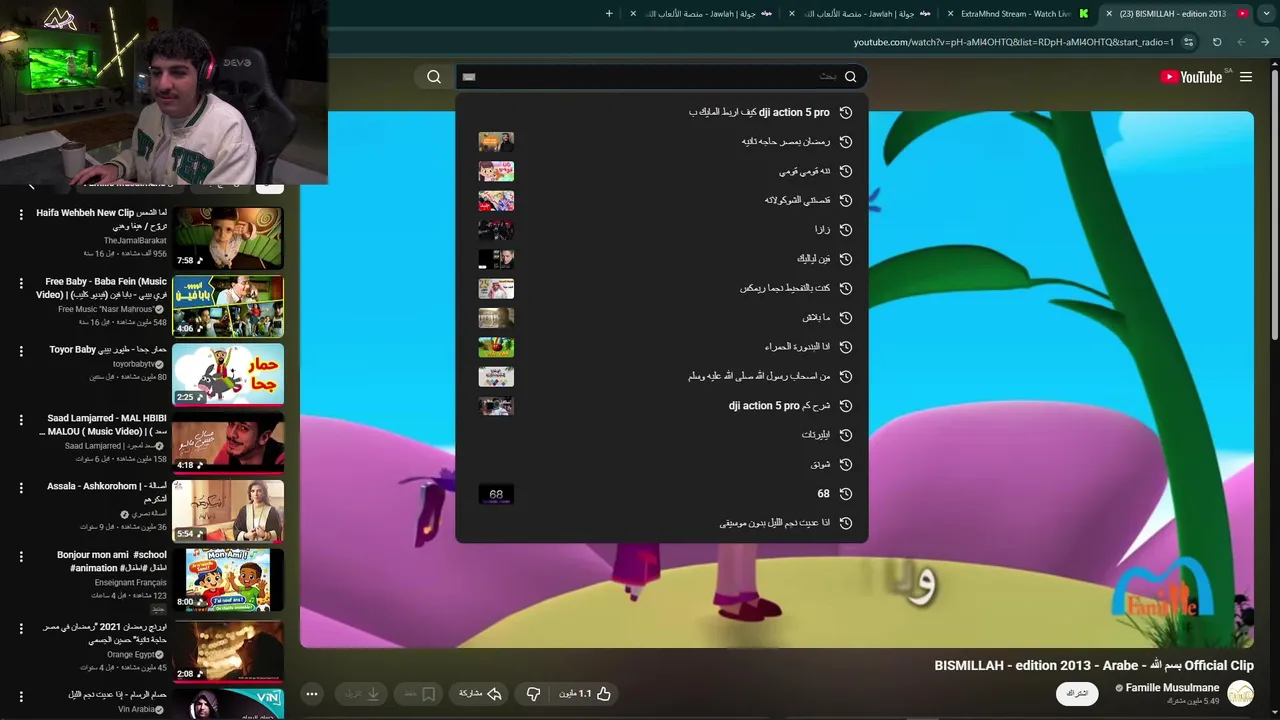Switch to the ExtraMhnd Stream tab
Image resolution: width=1280 pixels, height=720 pixels.
1015,14
